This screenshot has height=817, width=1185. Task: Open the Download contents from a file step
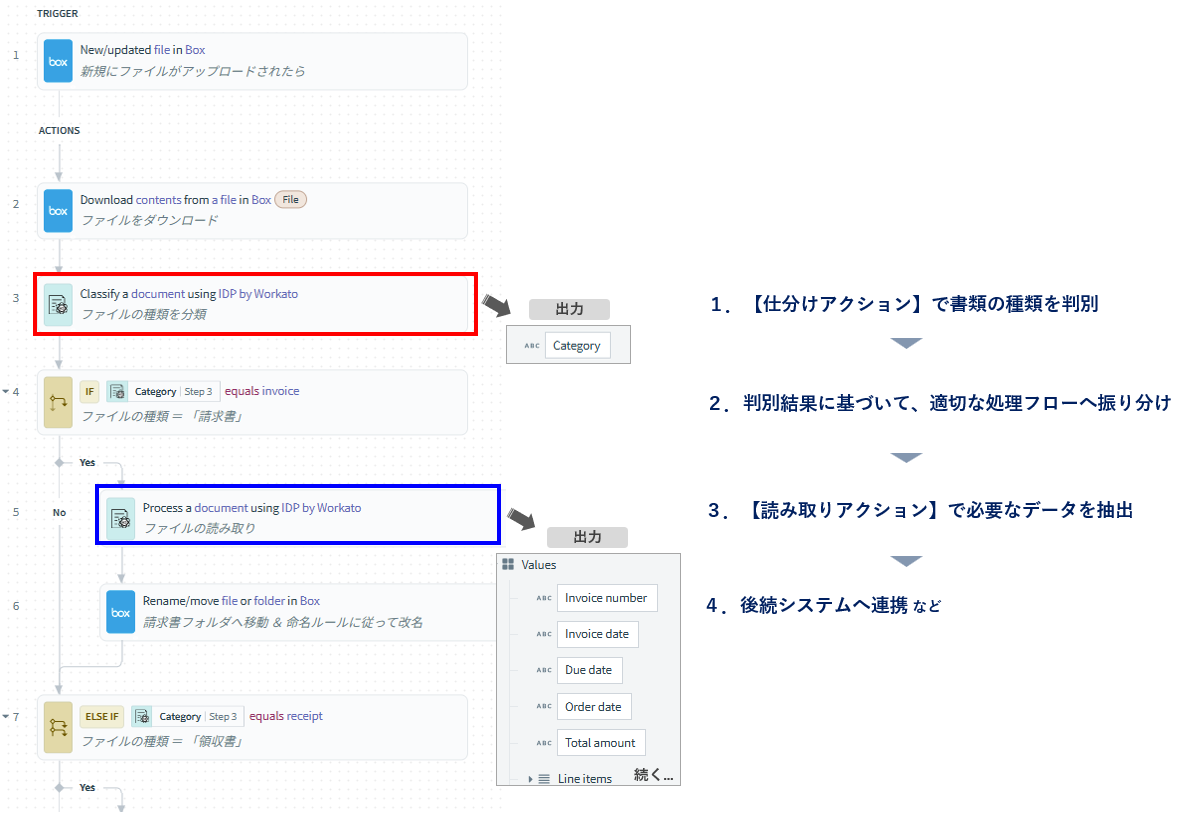point(252,211)
